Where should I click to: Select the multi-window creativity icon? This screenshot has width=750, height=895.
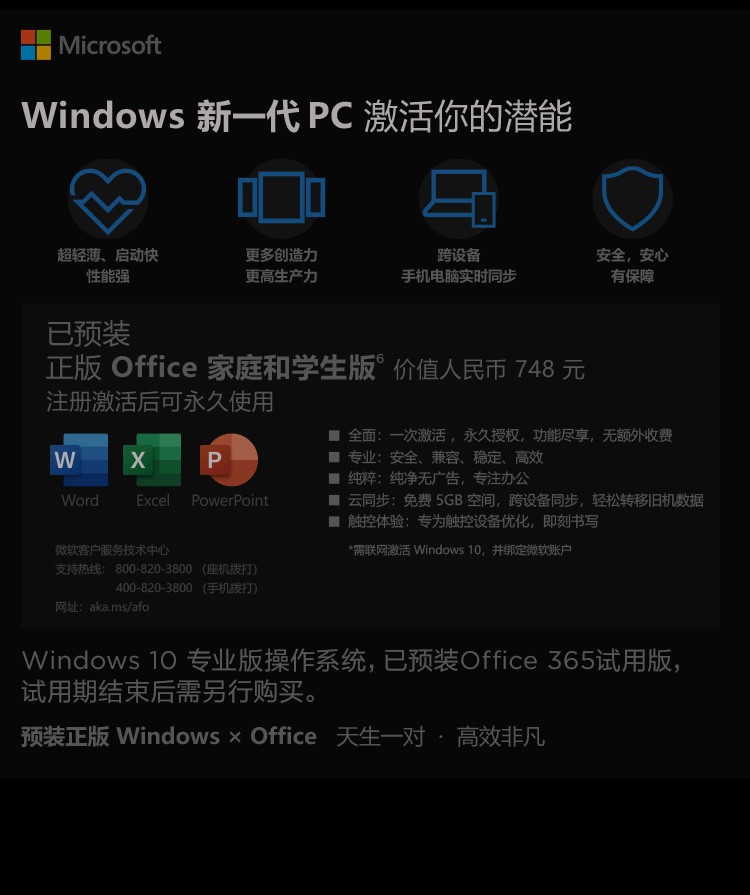click(x=281, y=197)
